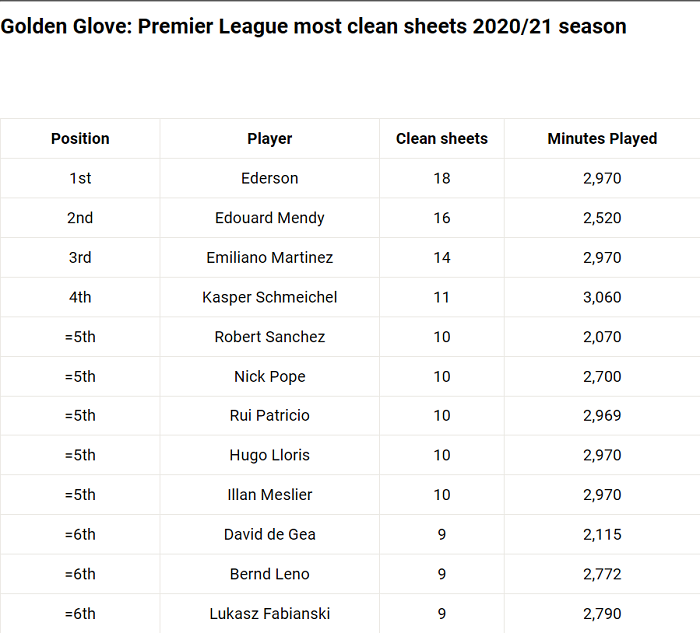
Task: Click the Player column header
Action: pyautogui.click(x=270, y=139)
